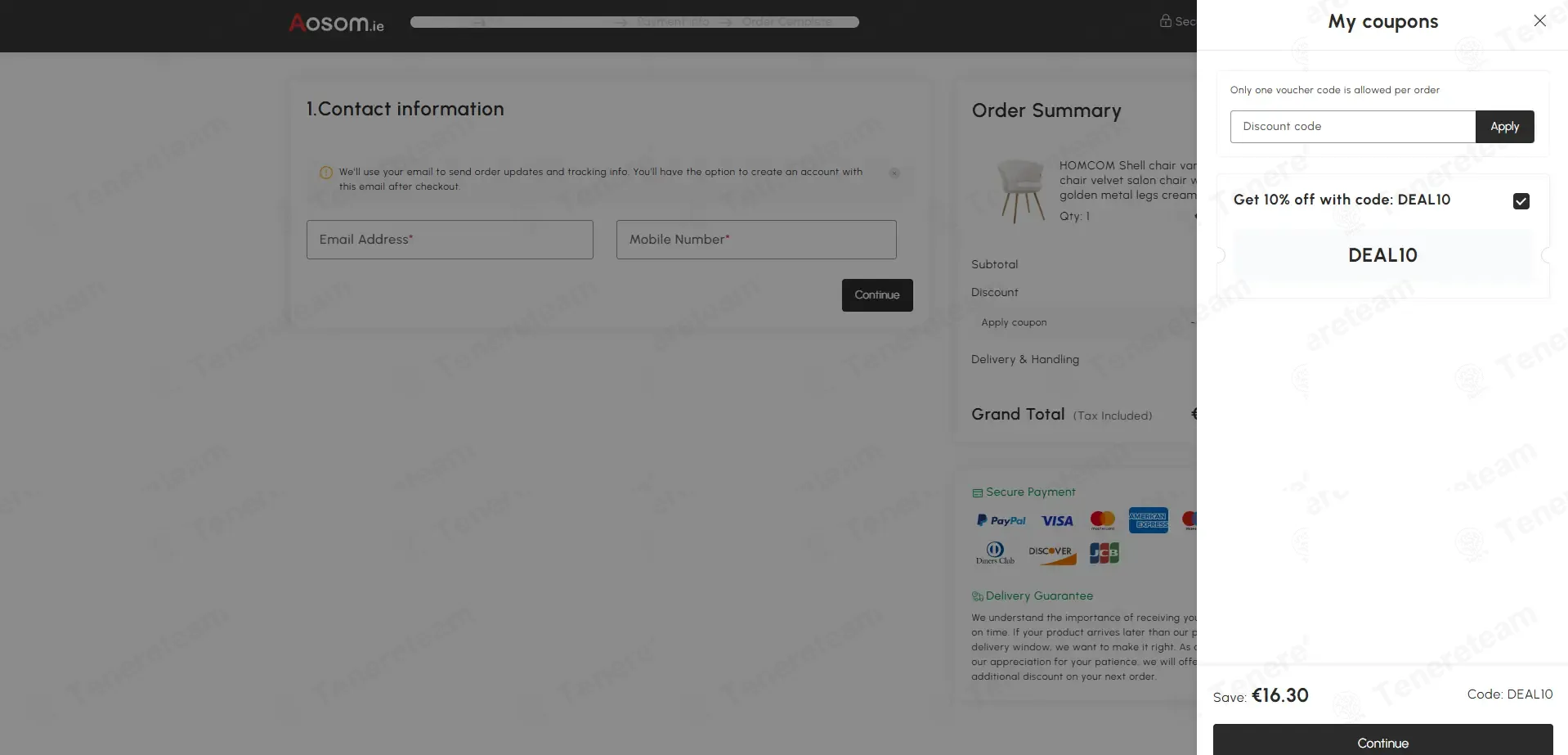Click the Email Address field

tap(450, 240)
